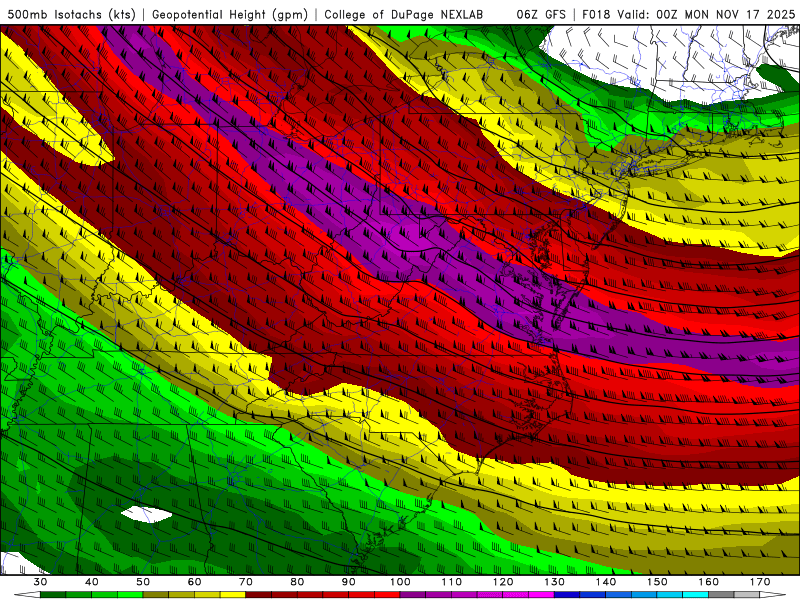This screenshot has height=600, width=800.
Task: Click the '70' value on the color scale
Action: [246, 582]
